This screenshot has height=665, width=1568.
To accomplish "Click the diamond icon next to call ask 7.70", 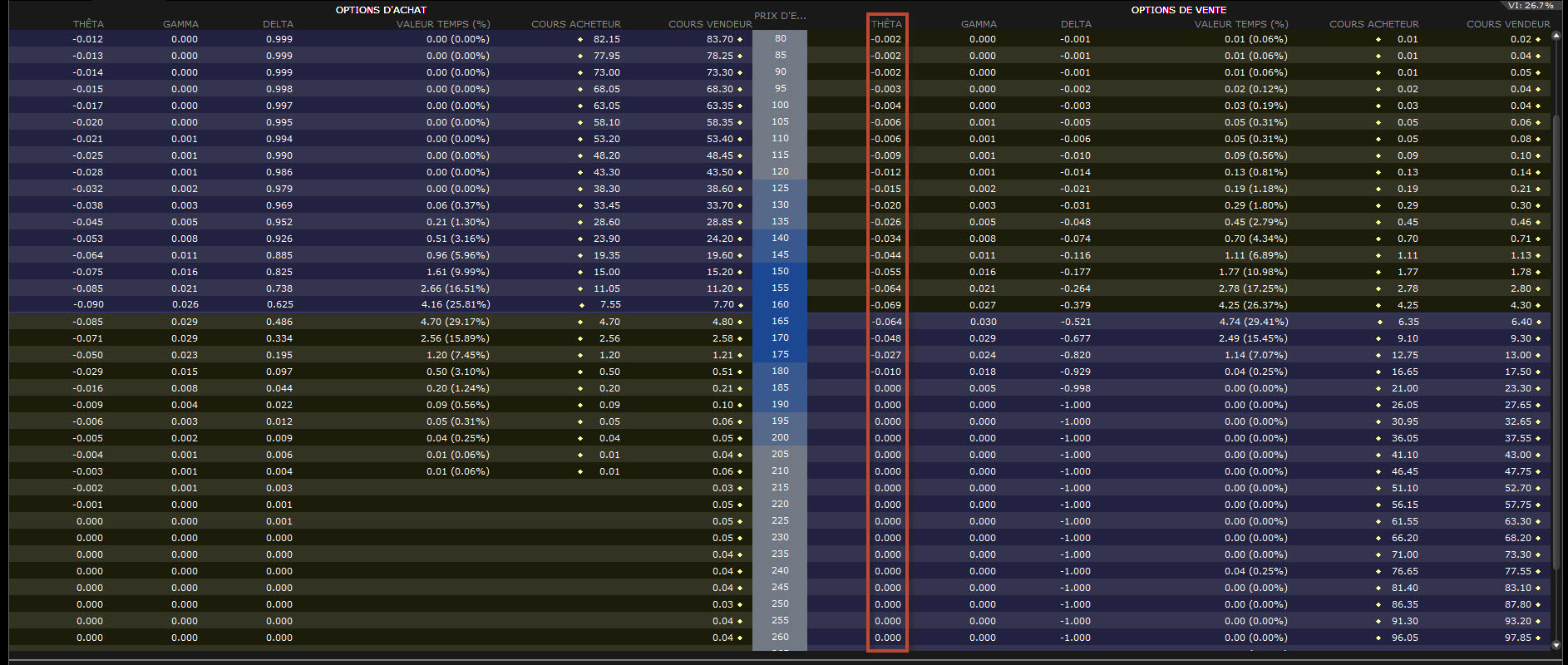I will tap(740, 305).
